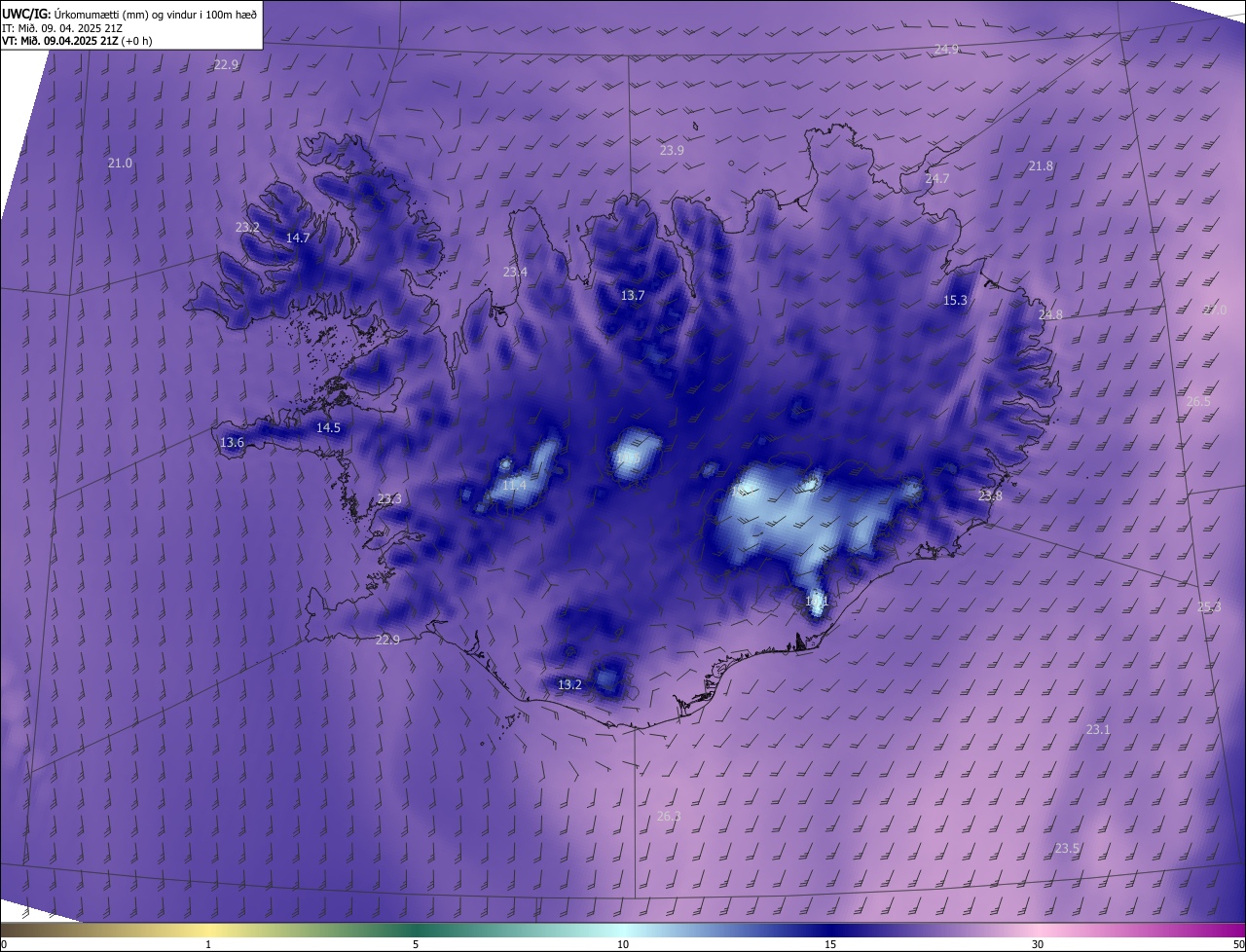Select the 13.6 value on the western peninsula
This screenshot has height=952, width=1246.
coord(232,443)
